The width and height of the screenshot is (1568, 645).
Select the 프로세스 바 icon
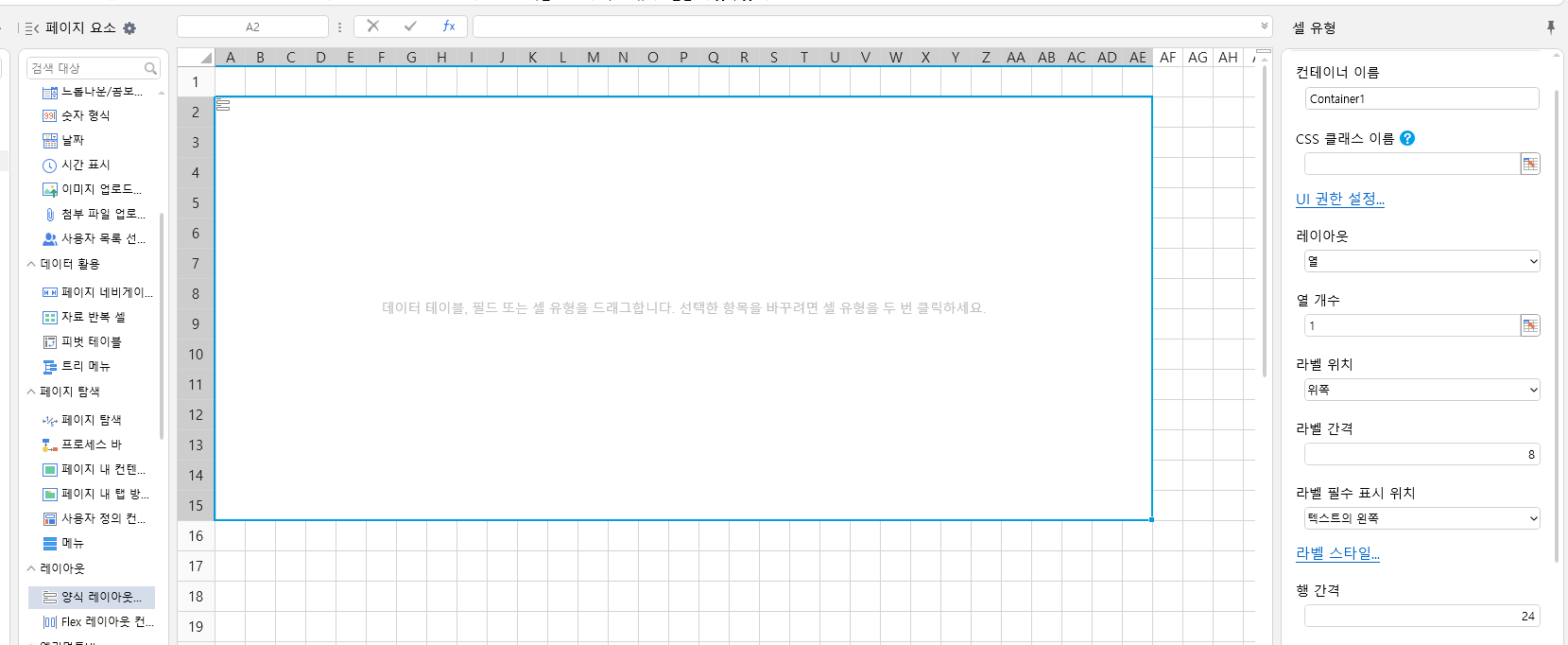[x=50, y=445]
